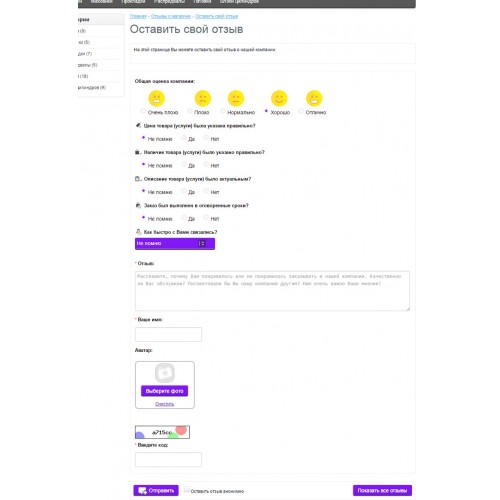The height and width of the screenshot is (500, 500).
Task: Click the 'Очистить' link under avatar
Action: pos(164,404)
